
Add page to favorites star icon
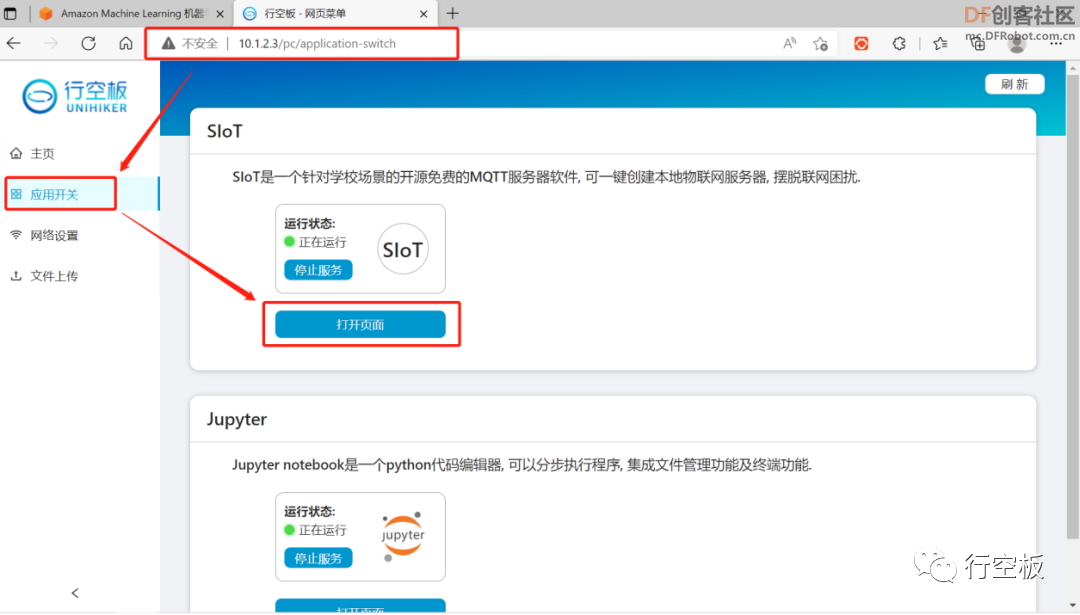(820, 43)
